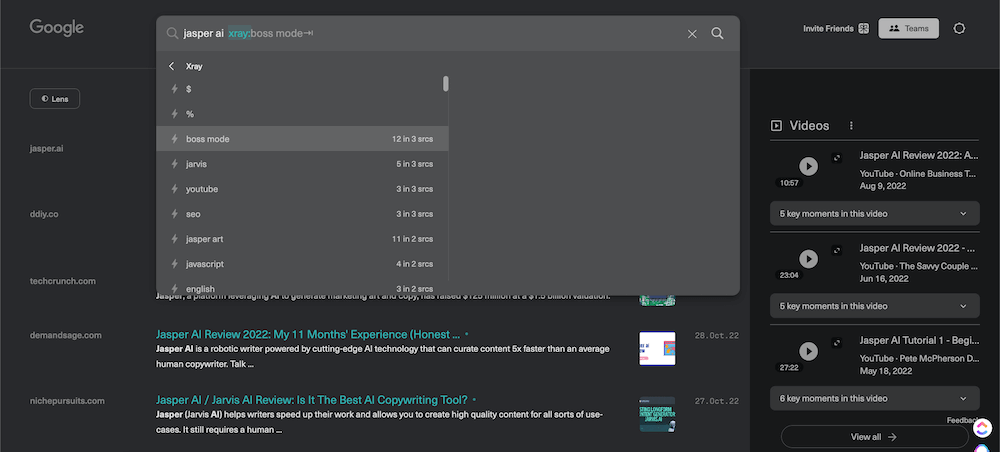Click the demandsage.com result thumbnail

point(657,348)
